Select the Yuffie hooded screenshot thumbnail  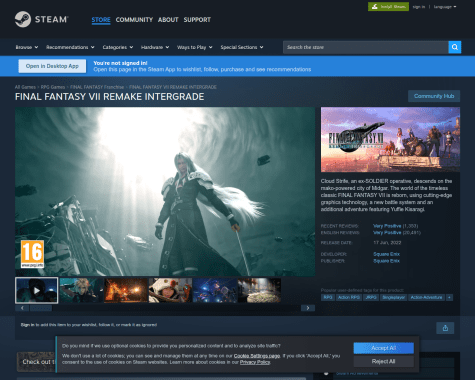[170, 290]
